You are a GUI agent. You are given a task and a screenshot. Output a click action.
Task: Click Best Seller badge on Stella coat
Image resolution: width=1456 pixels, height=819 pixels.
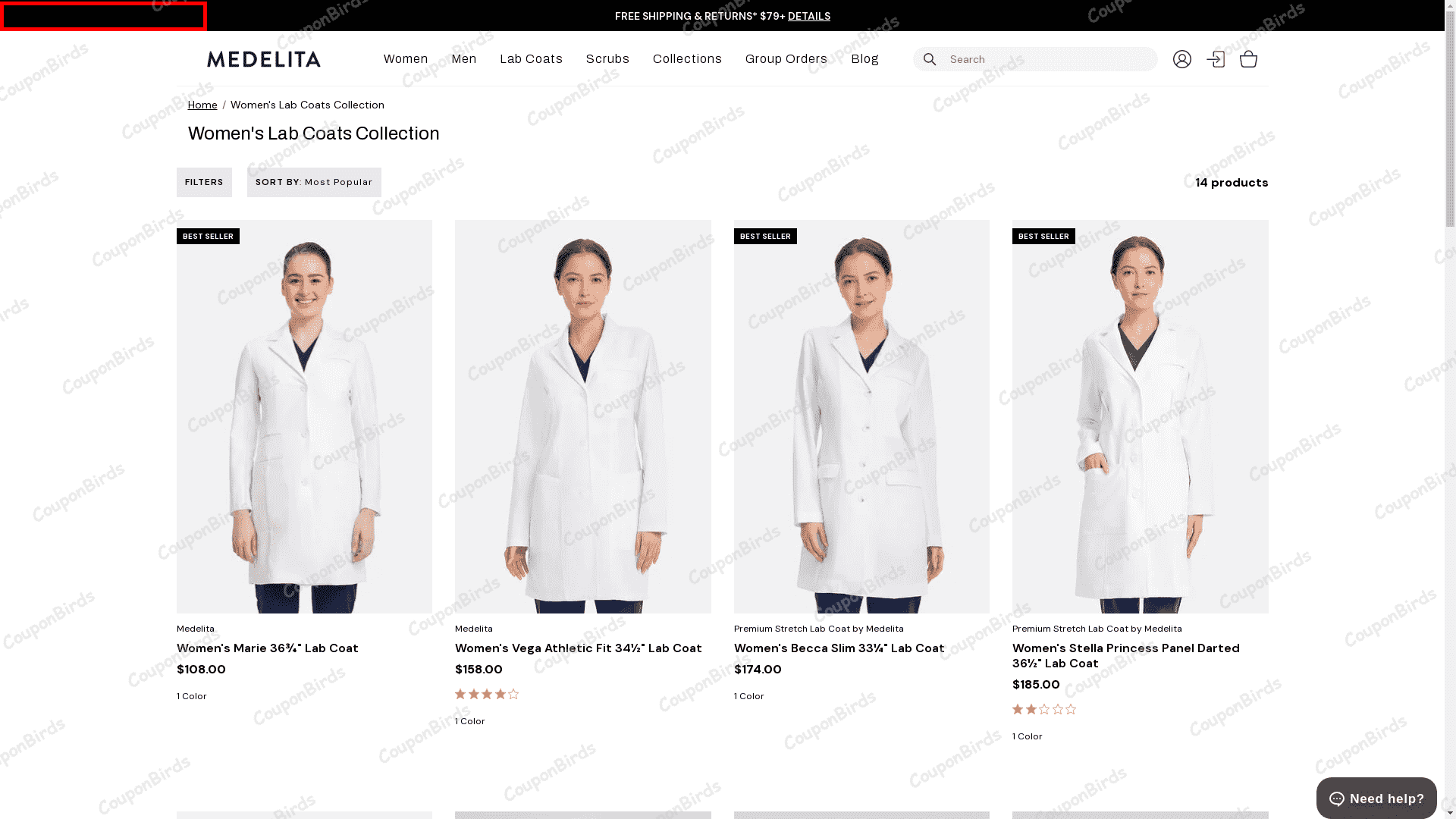pyautogui.click(x=1043, y=237)
